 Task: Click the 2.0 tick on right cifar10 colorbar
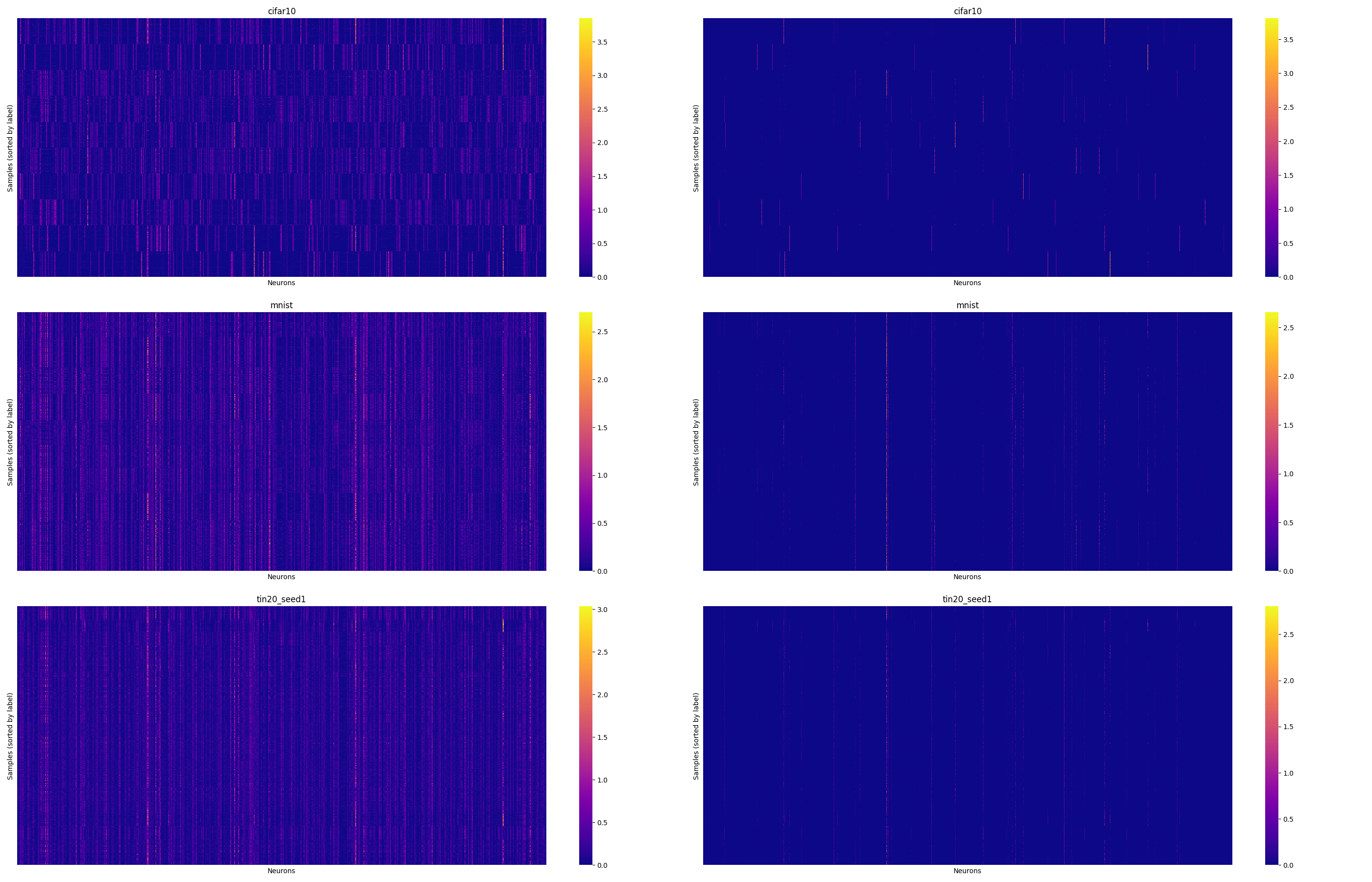point(1288,142)
